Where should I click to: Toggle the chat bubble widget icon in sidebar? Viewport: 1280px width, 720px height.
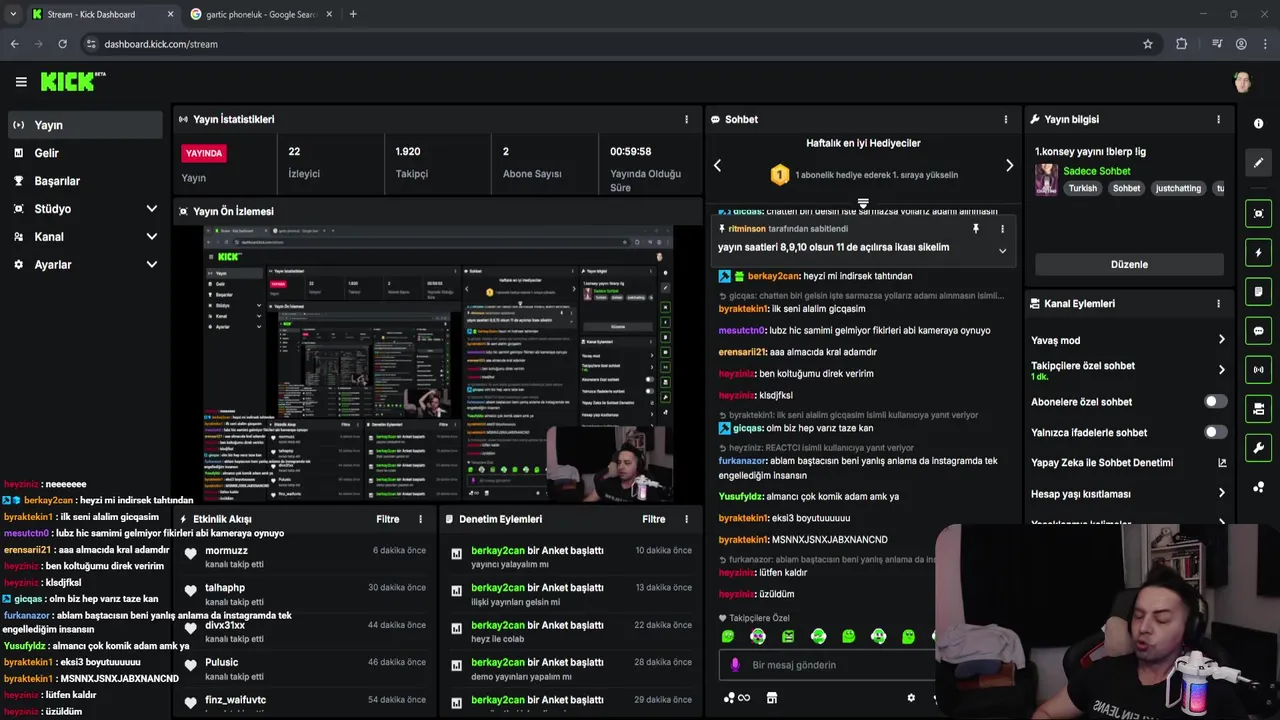click(x=1258, y=330)
